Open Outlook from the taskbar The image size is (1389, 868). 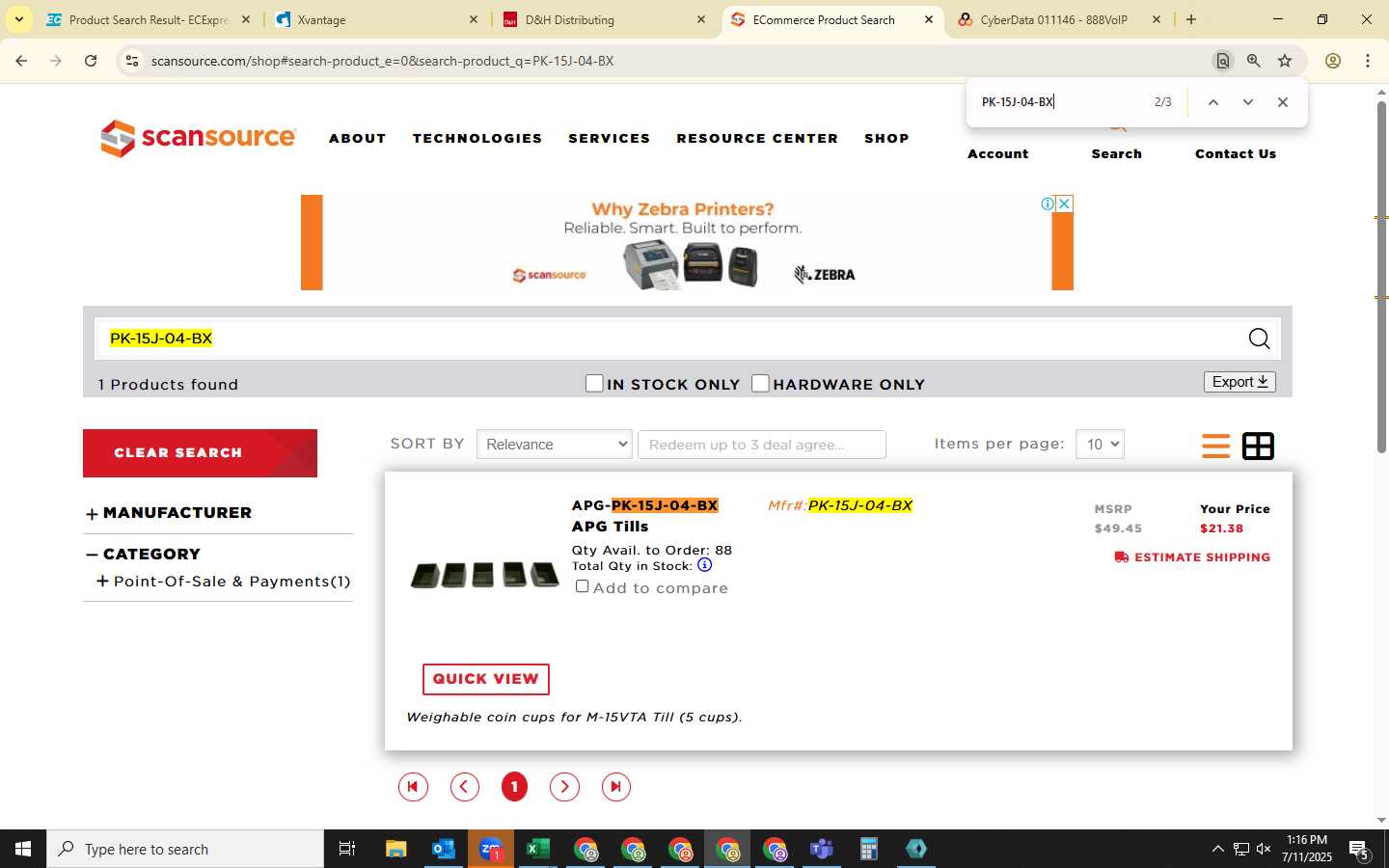[443, 849]
